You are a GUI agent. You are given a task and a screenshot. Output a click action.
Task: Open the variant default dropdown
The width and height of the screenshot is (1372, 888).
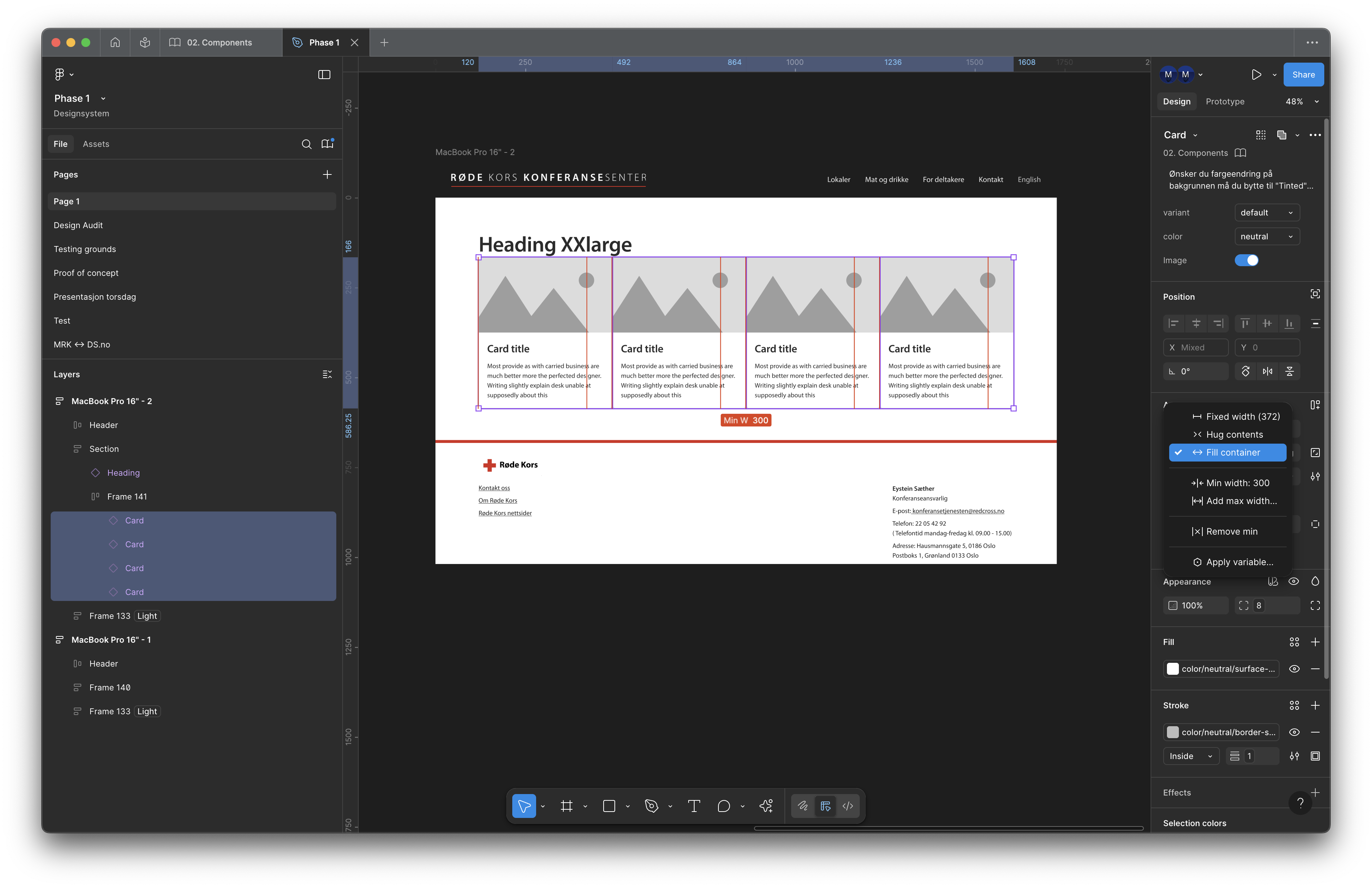point(1266,212)
